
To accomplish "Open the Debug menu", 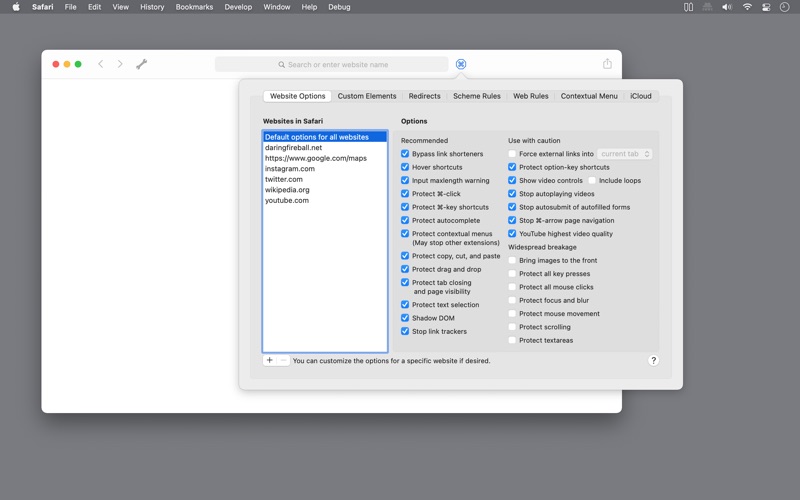I will [x=339, y=7].
